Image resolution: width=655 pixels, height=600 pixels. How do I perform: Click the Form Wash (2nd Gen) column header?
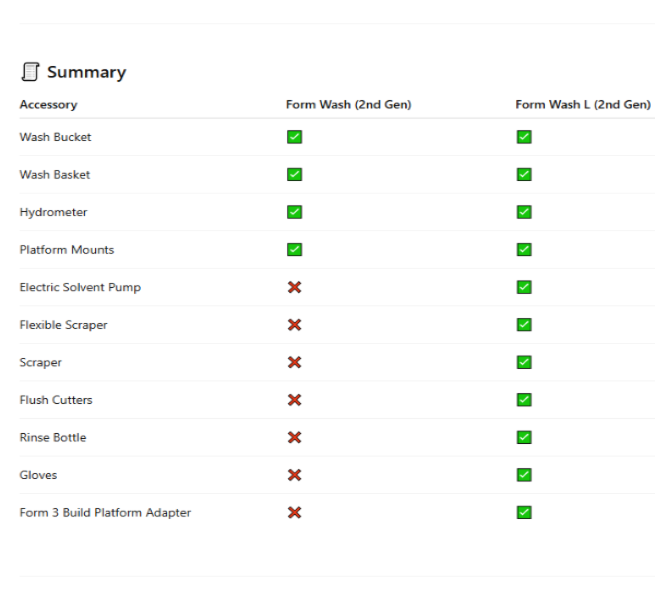[348, 104]
